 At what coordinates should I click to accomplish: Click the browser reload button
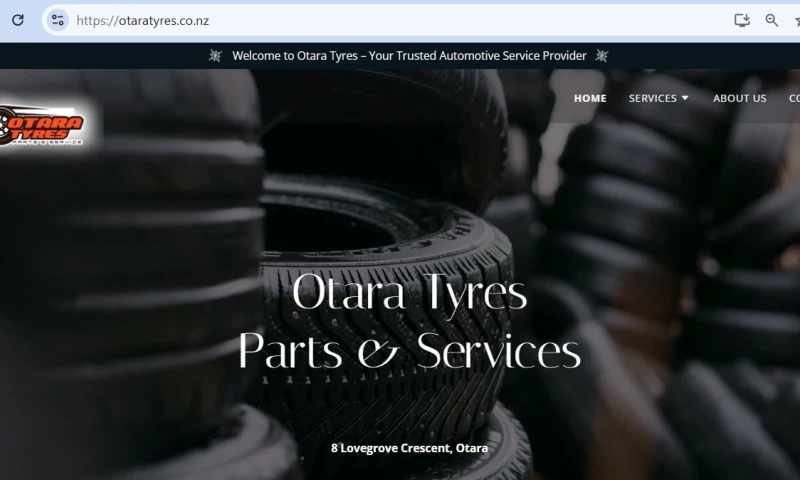[x=17, y=20]
